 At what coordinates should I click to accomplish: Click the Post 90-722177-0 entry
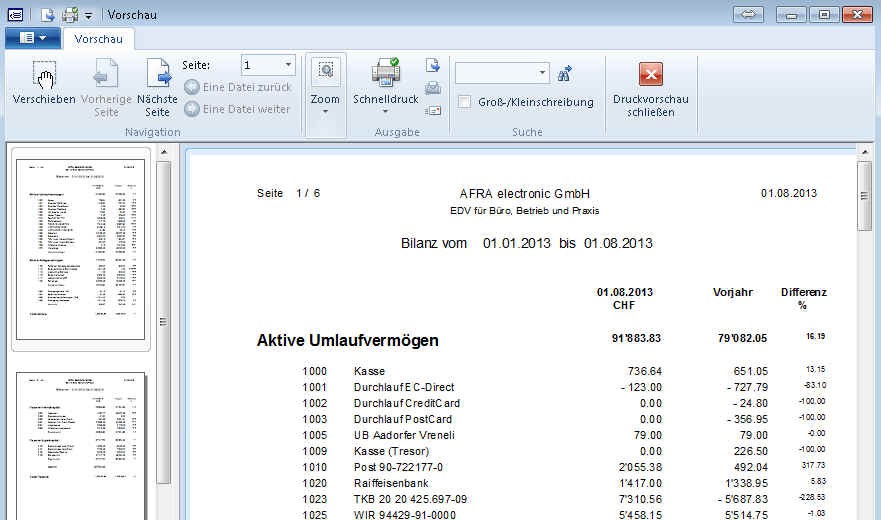point(398,467)
